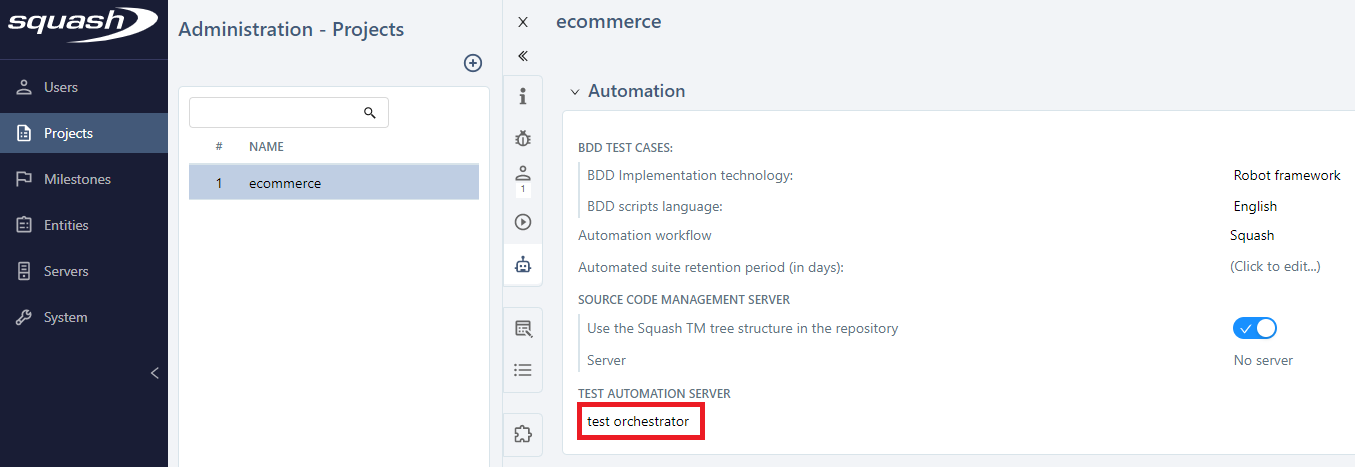Open Servers administration menu

pyautogui.click(x=66, y=271)
